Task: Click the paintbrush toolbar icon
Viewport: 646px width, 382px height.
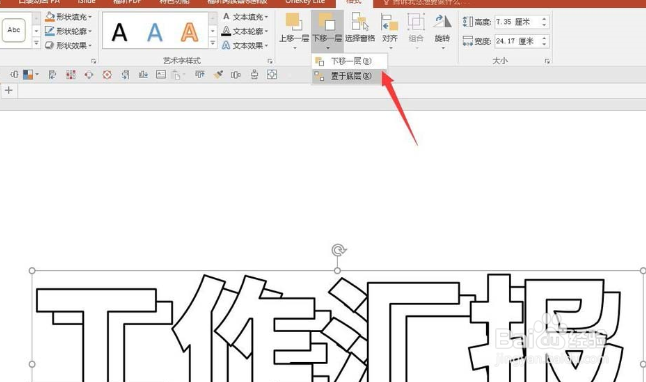Action: click(x=218, y=75)
